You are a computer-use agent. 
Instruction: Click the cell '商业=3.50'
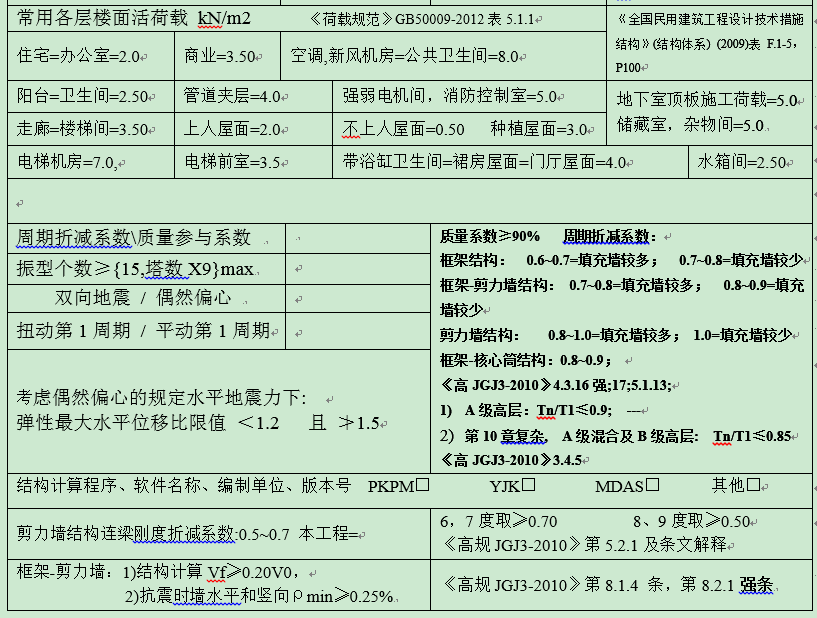[x=227, y=56]
